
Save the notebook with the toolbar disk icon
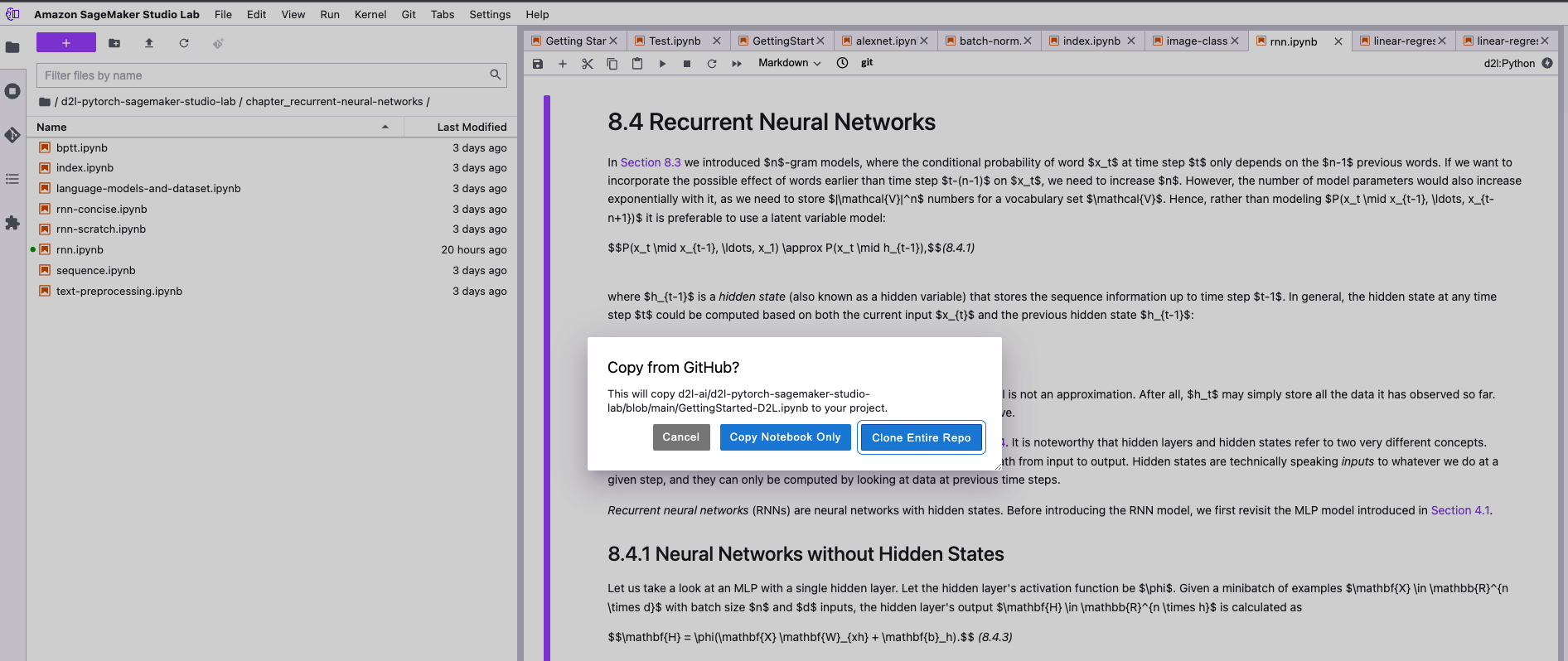click(538, 64)
